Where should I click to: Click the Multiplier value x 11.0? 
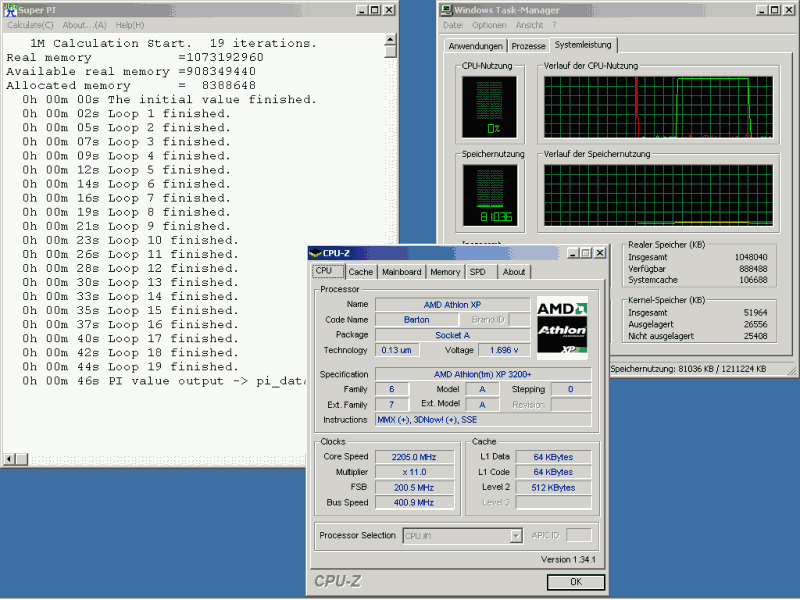414,472
